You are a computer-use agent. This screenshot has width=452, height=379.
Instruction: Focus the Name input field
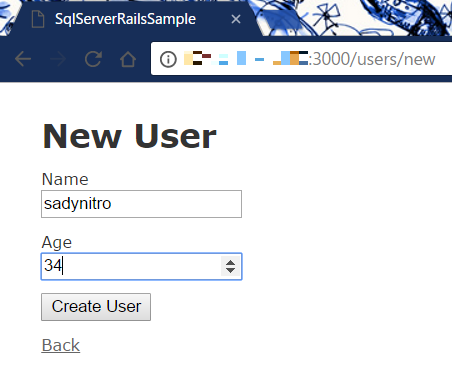(141, 204)
